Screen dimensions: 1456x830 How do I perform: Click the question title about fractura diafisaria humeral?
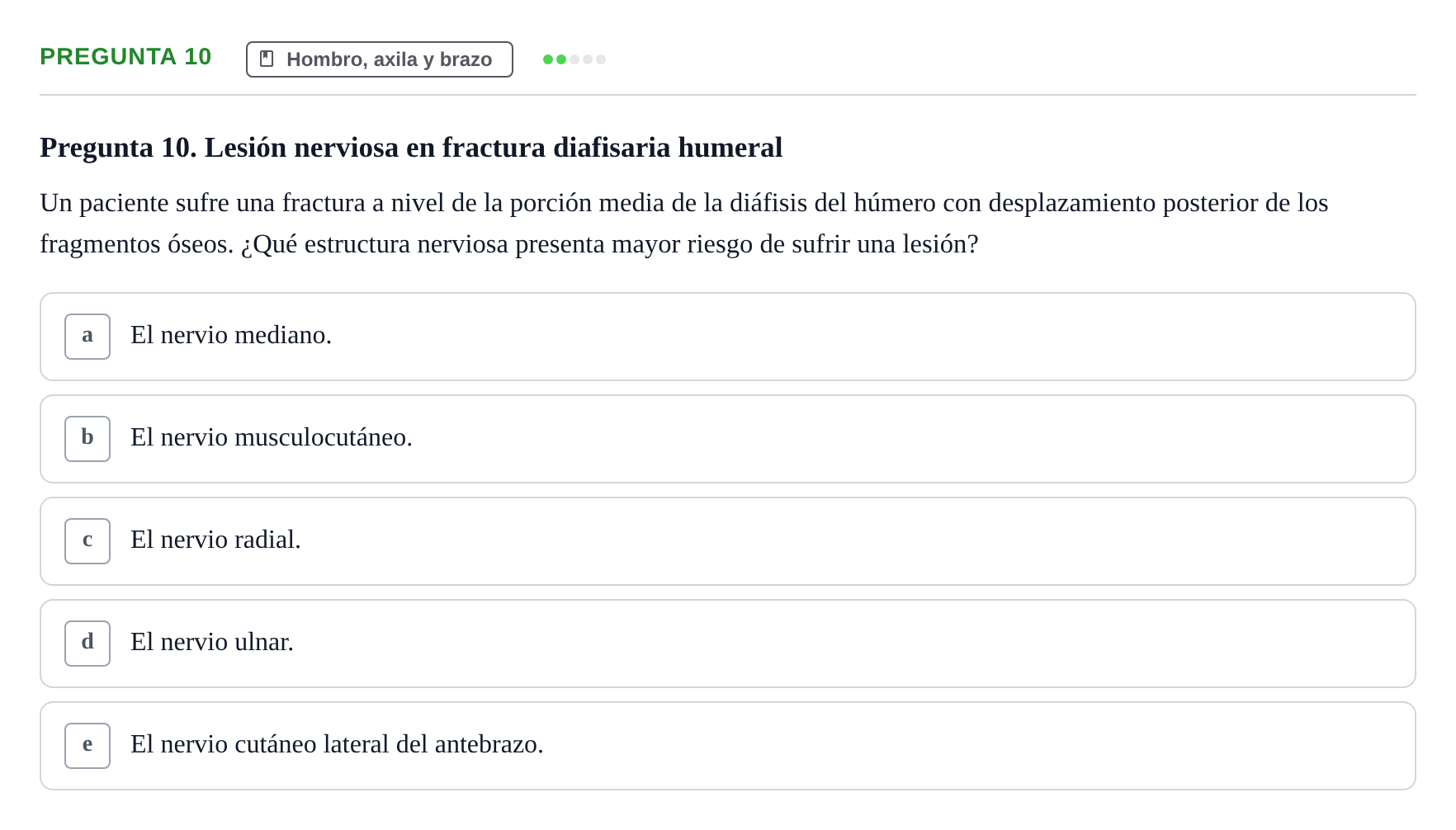pos(411,148)
